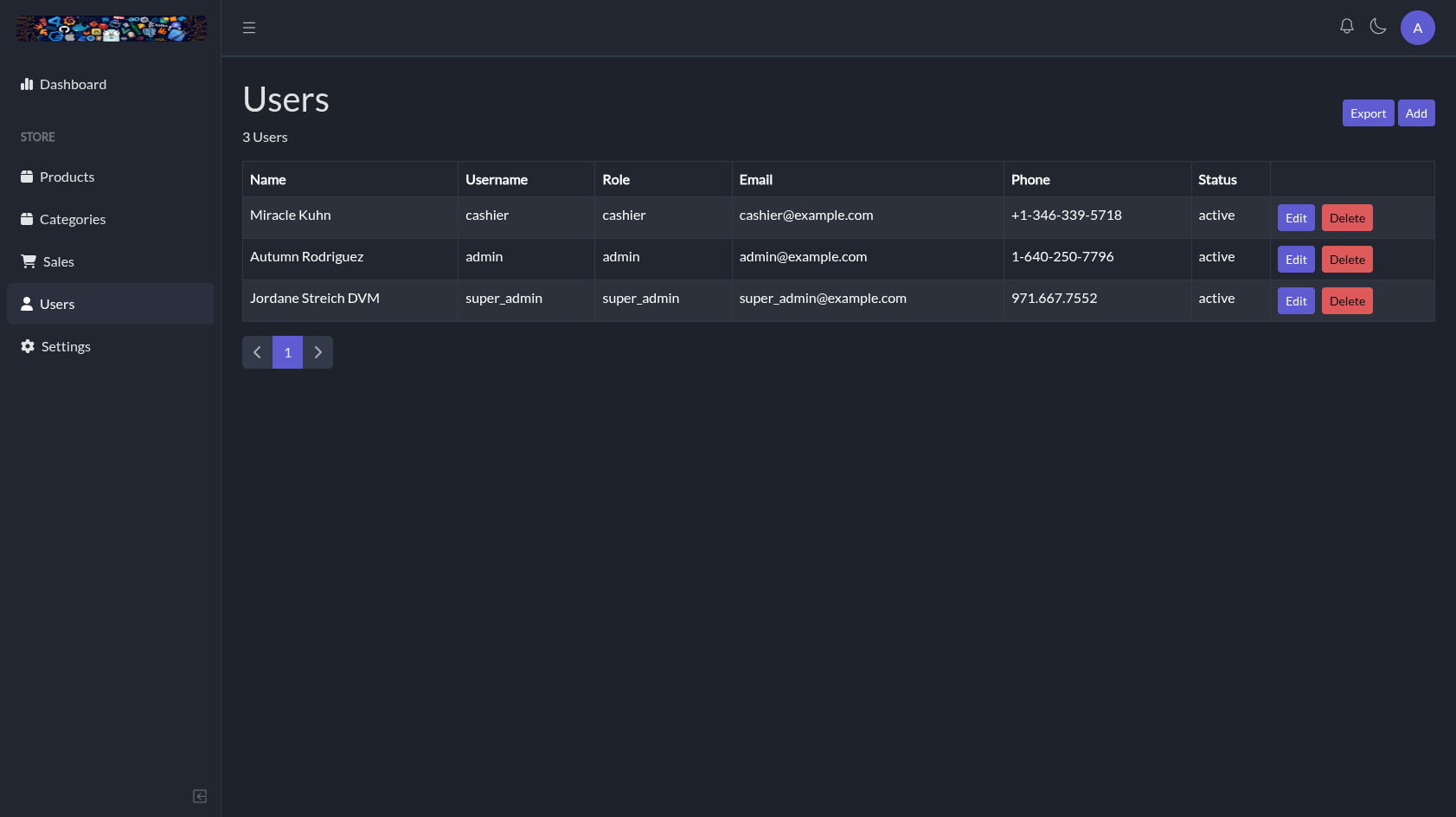Viewport: 1456px width, 817px height.
Task: Export the users list
Action: point(1368,113)
